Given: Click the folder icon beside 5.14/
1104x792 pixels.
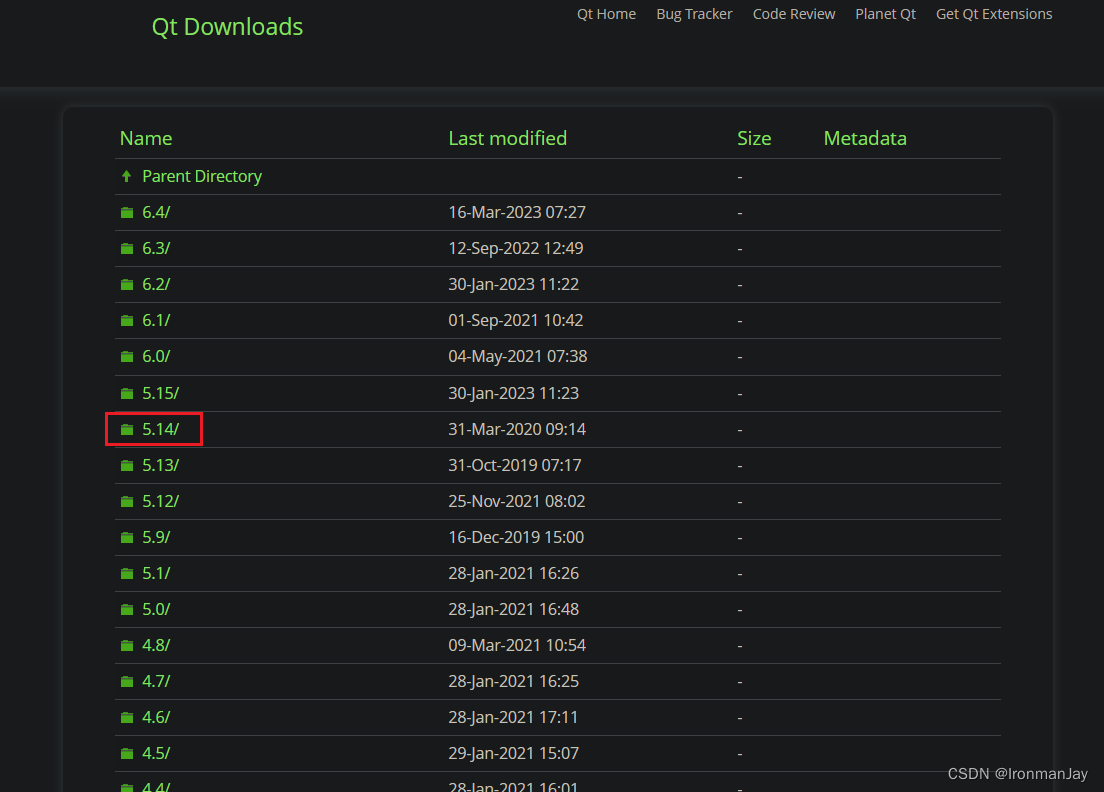Looking at the screenshot, I should pos(127,429).
